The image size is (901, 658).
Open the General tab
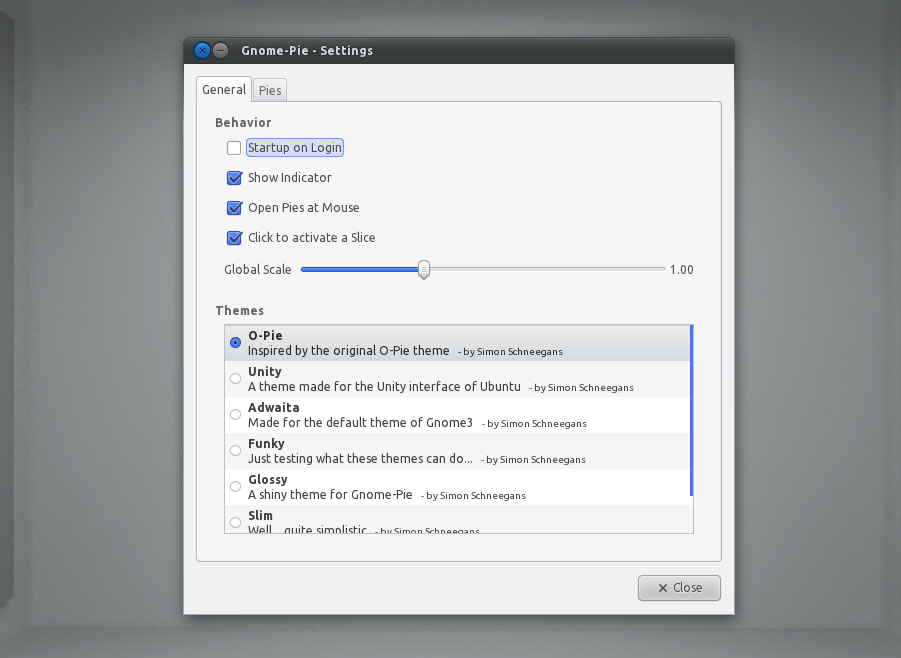click(224, 89)
